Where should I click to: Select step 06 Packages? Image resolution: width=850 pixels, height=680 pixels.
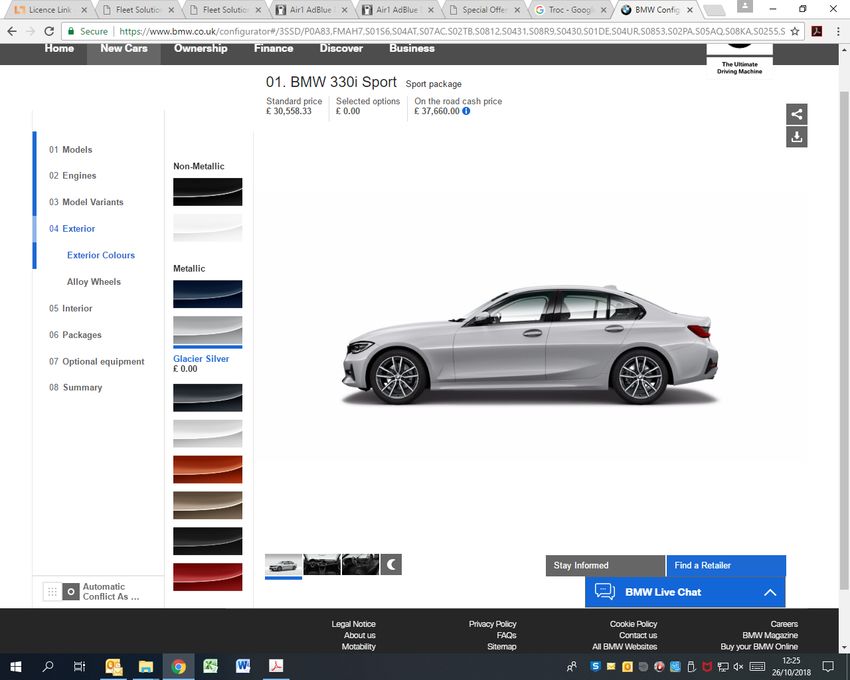[75, 335]
